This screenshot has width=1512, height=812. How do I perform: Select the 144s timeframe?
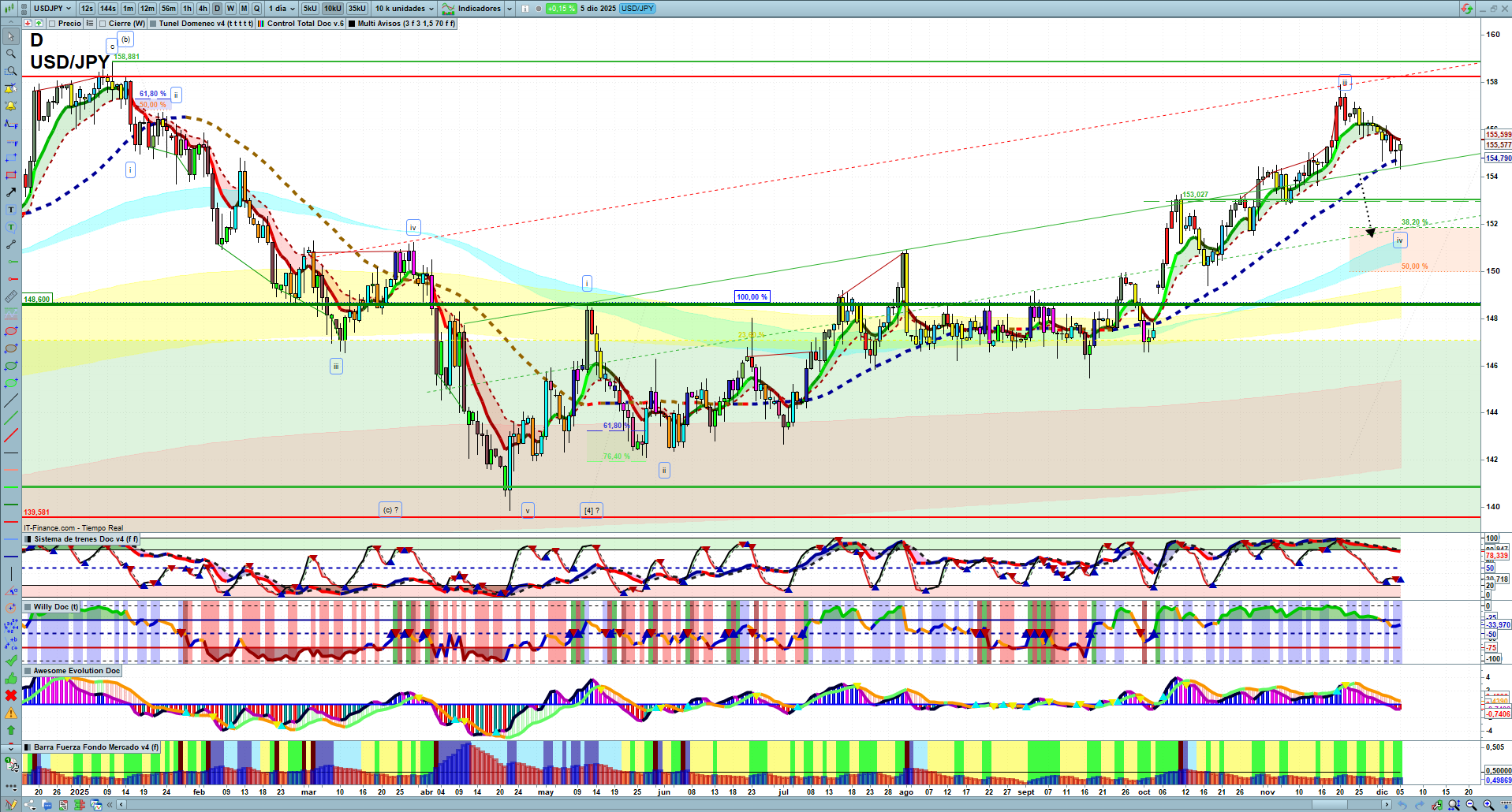click(x=108, y=9)
